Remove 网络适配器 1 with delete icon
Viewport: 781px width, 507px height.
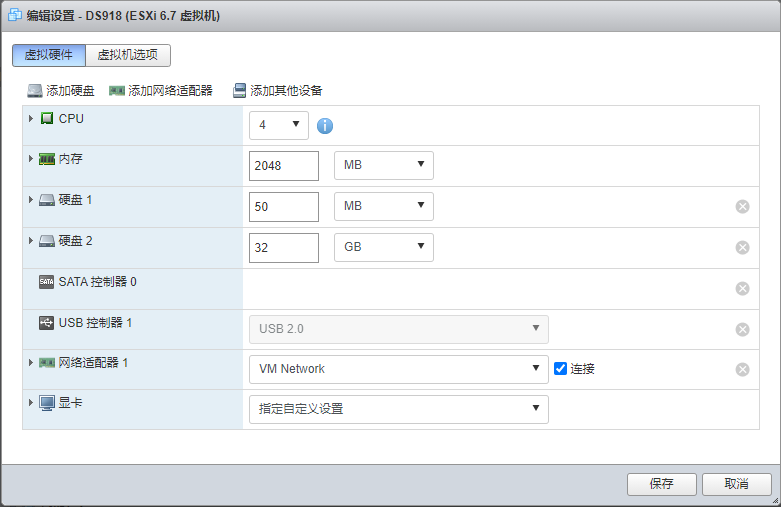pyautogui.click(x=742, y=369)
